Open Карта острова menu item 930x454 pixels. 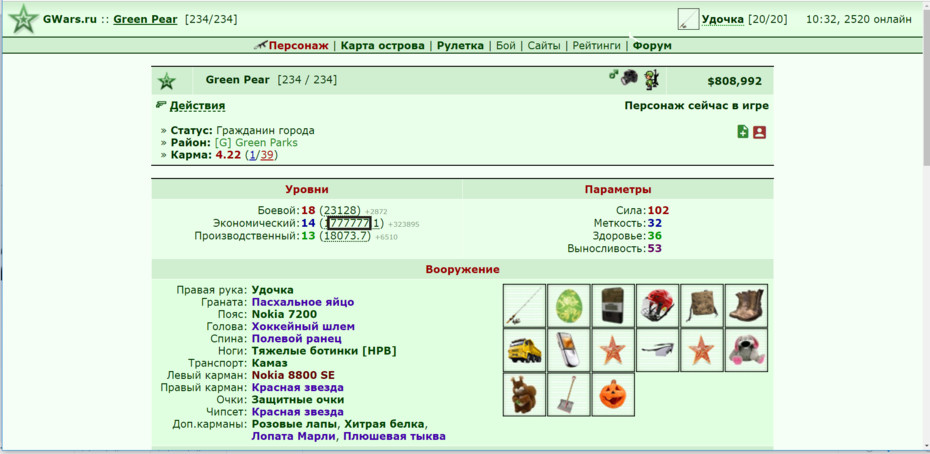click(383, 46)
